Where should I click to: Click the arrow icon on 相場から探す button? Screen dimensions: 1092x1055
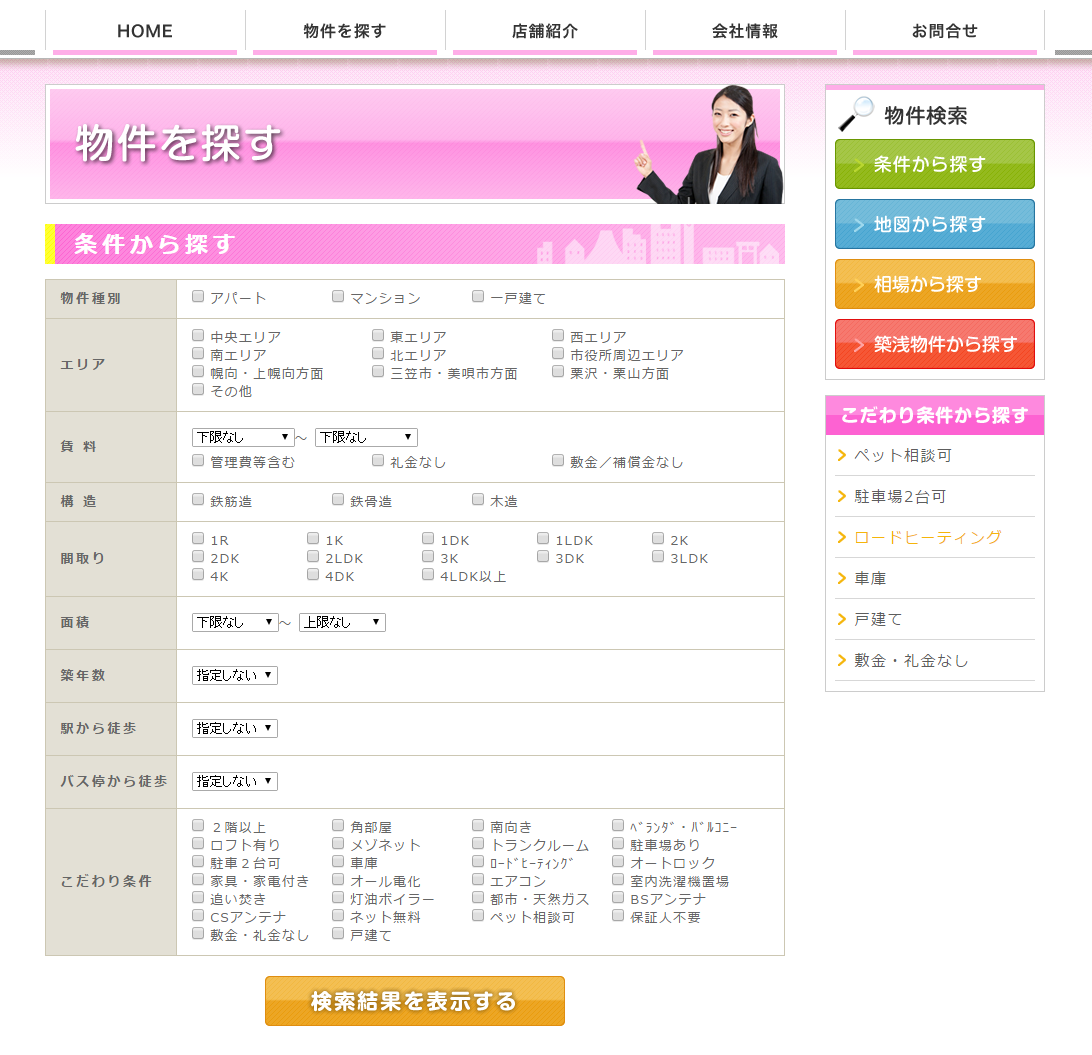point(858,285)
